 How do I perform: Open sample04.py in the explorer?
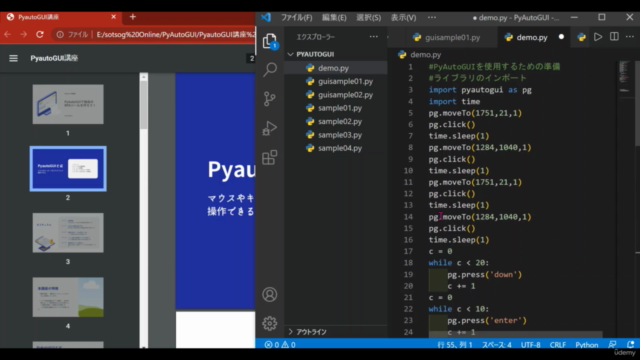click(x=336, y=148)
